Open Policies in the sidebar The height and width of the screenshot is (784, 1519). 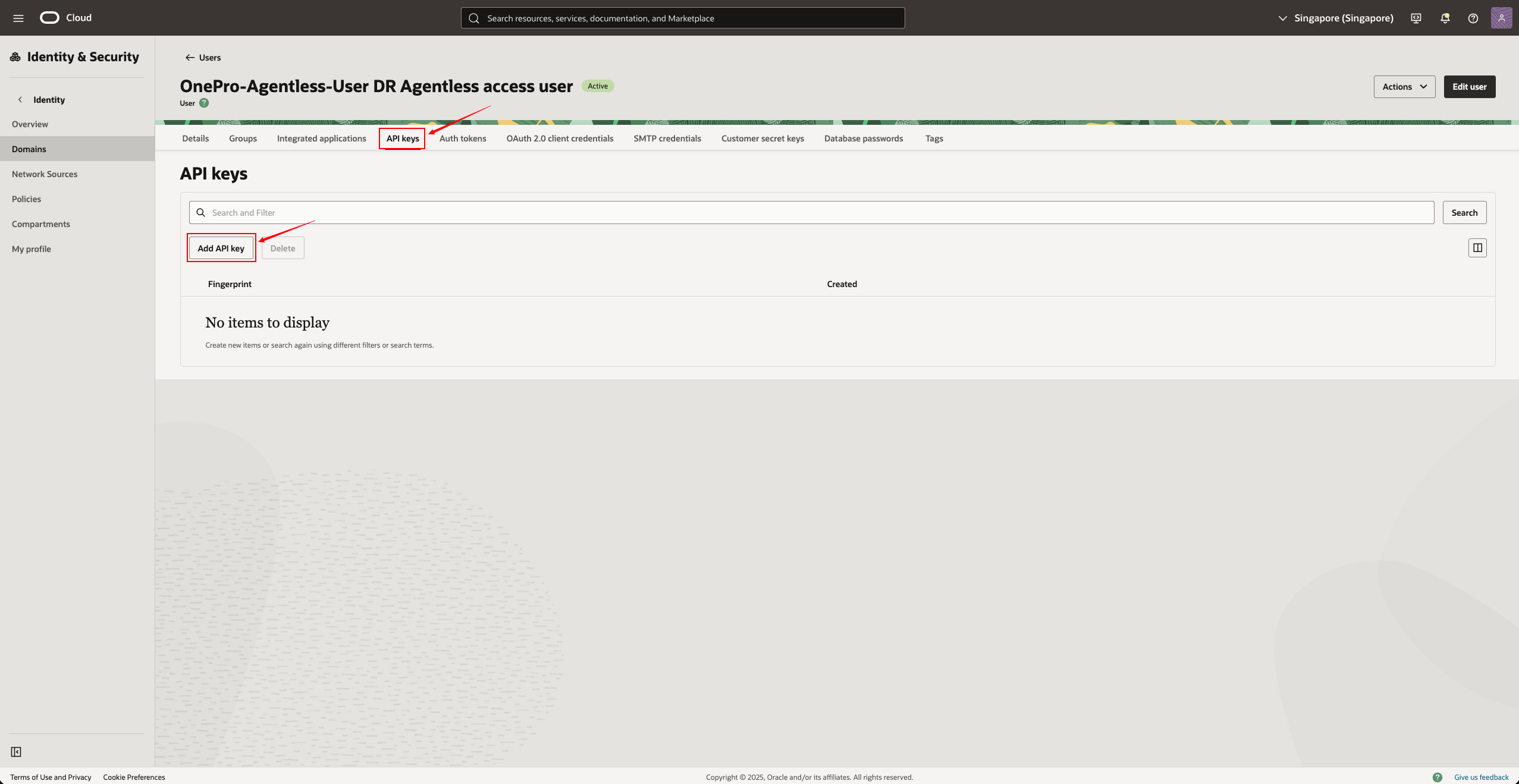tap(27, 199)
